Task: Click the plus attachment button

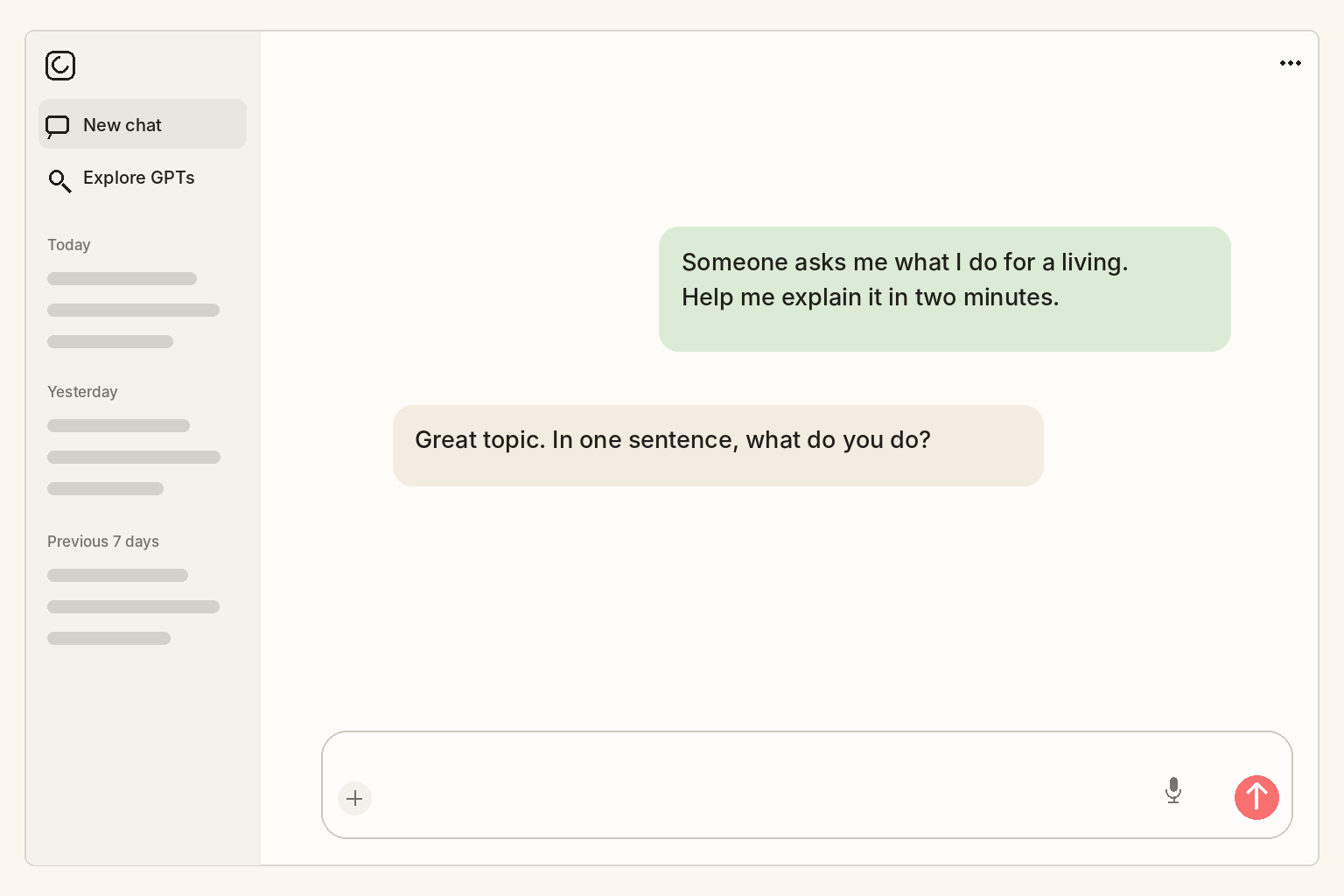Action: click(354, 798)
